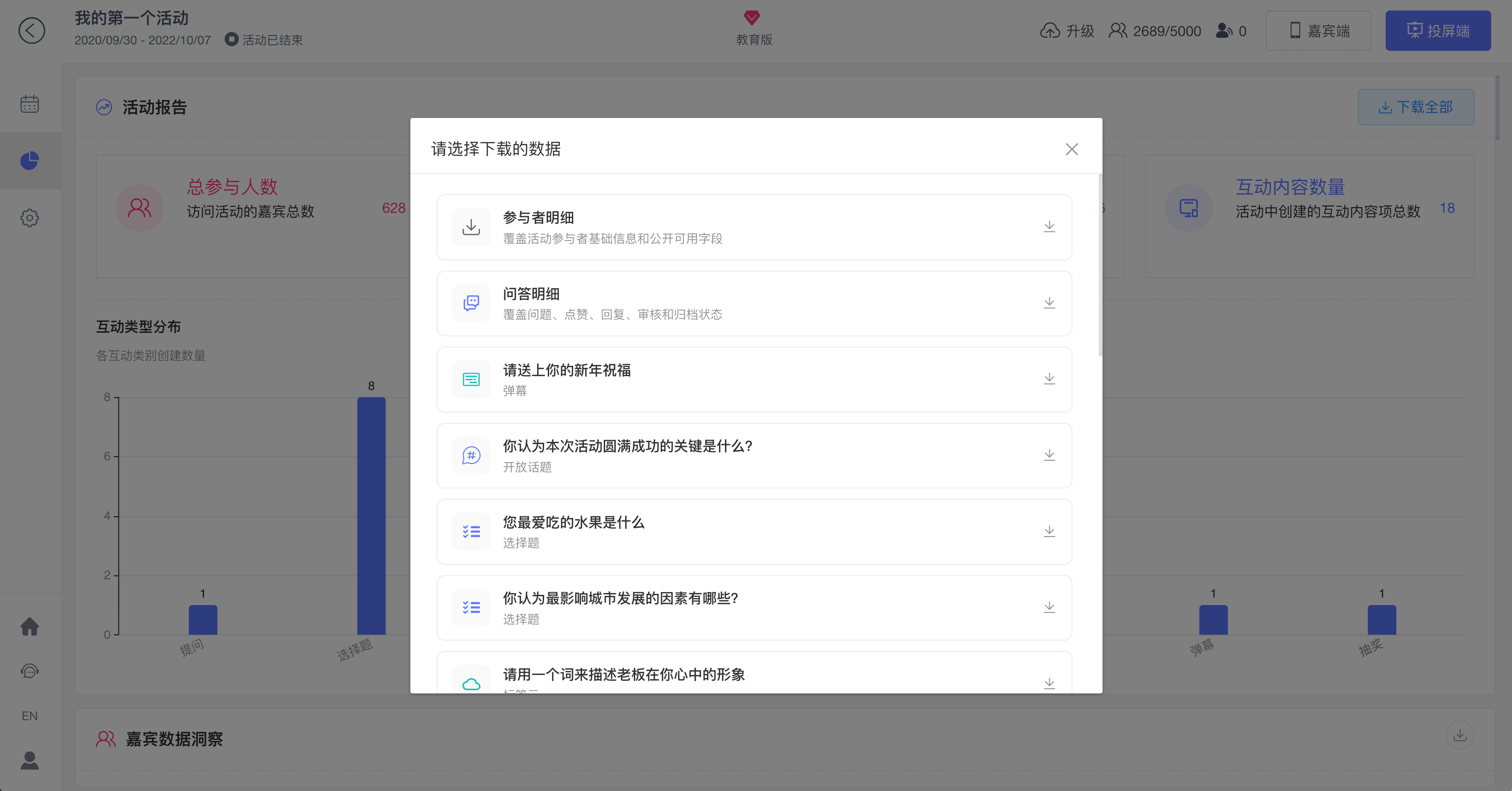Click the 抽奖 bar in chart
1512x791 pixels.
1382,620
